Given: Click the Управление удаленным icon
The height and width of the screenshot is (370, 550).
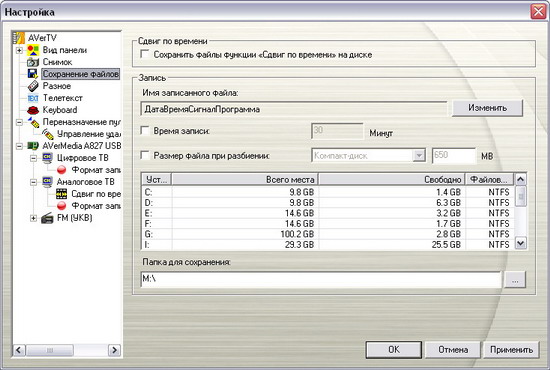Looking at the screenshot, I should pos(47,134).
